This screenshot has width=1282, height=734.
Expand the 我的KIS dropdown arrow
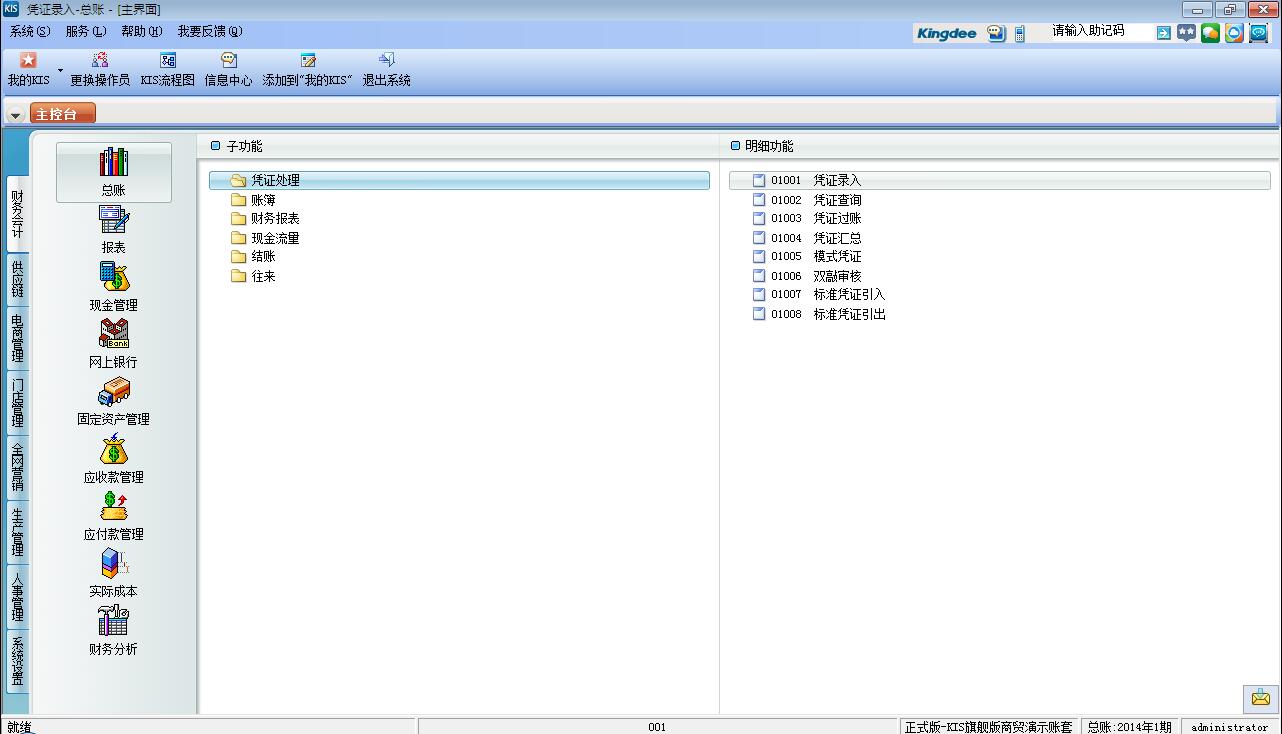click(x=60, y=70)
